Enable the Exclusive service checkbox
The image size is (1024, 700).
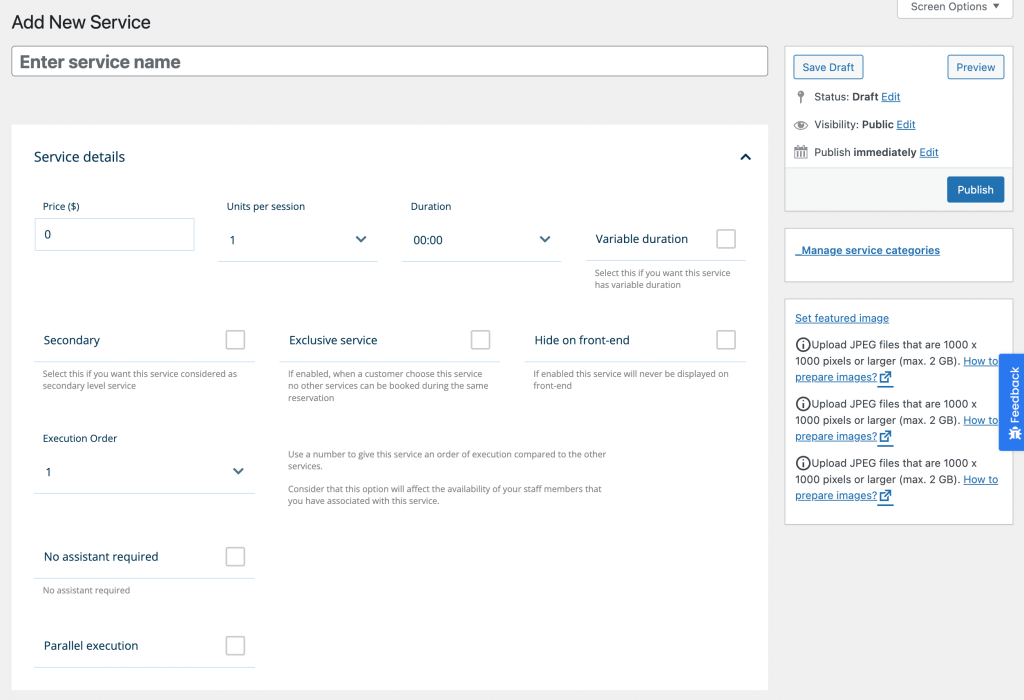(x=480, y=340)
